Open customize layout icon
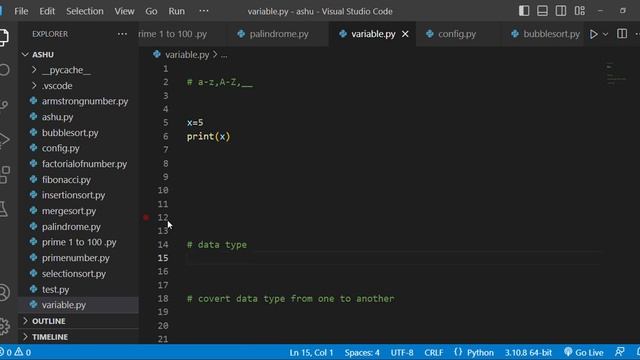The image size is (640, 360). click(x=580, y=11)
